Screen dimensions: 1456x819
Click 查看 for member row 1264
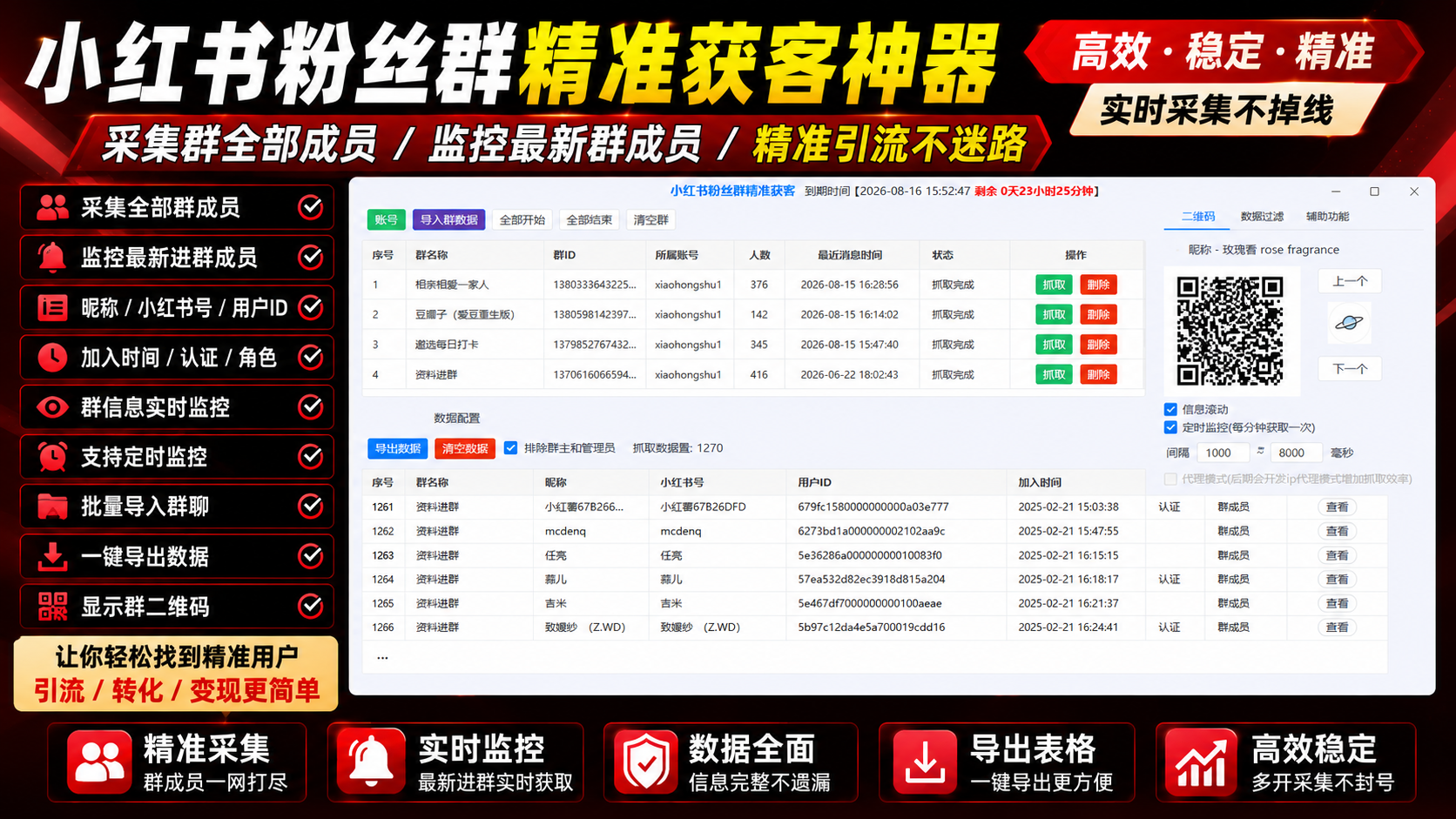[x=1337, y=579]
